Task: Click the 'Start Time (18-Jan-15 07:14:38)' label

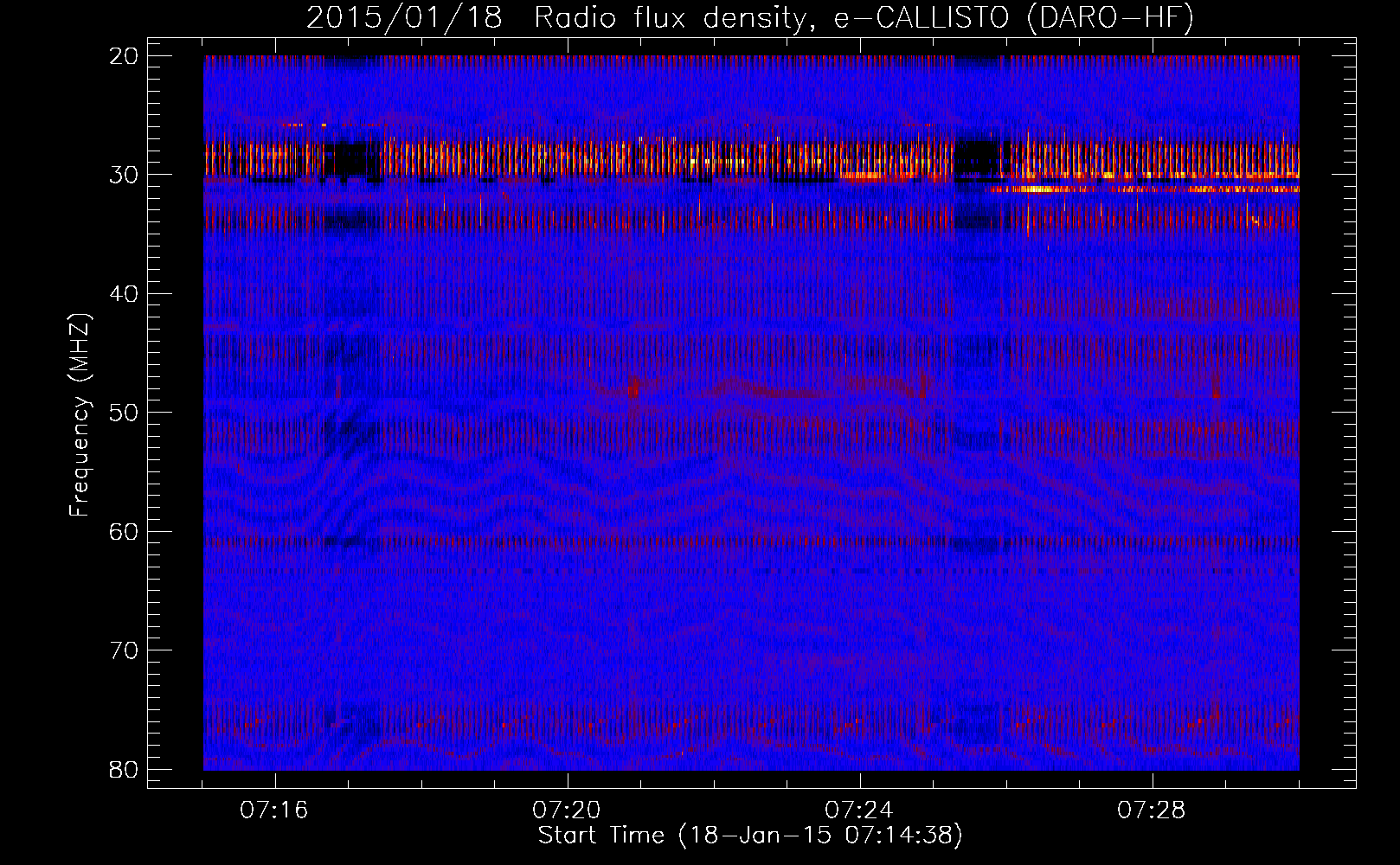Action: point(750,836)
